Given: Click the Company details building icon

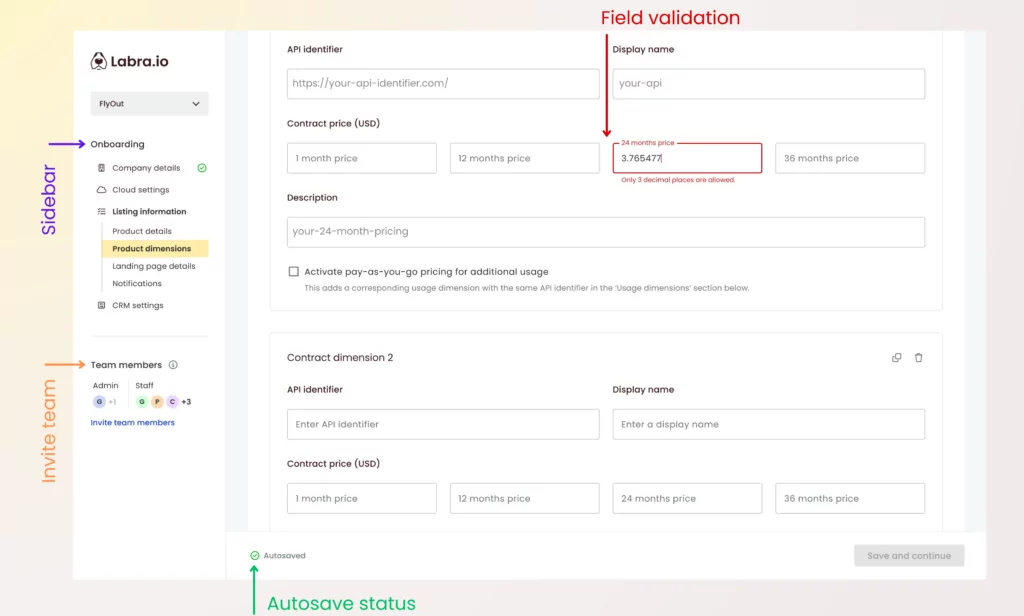Looking at the screenshot, I should [x=101, y=168].
